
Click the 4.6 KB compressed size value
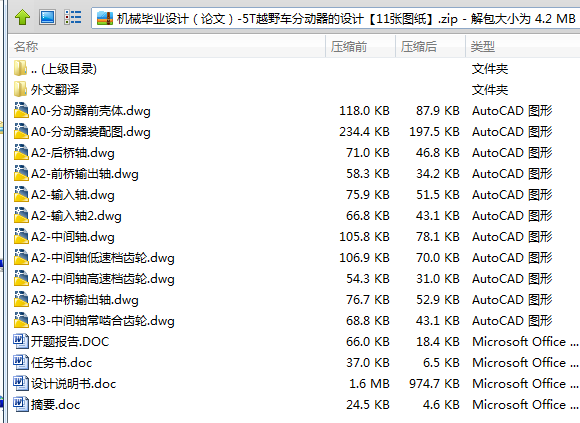pos(441,405)
